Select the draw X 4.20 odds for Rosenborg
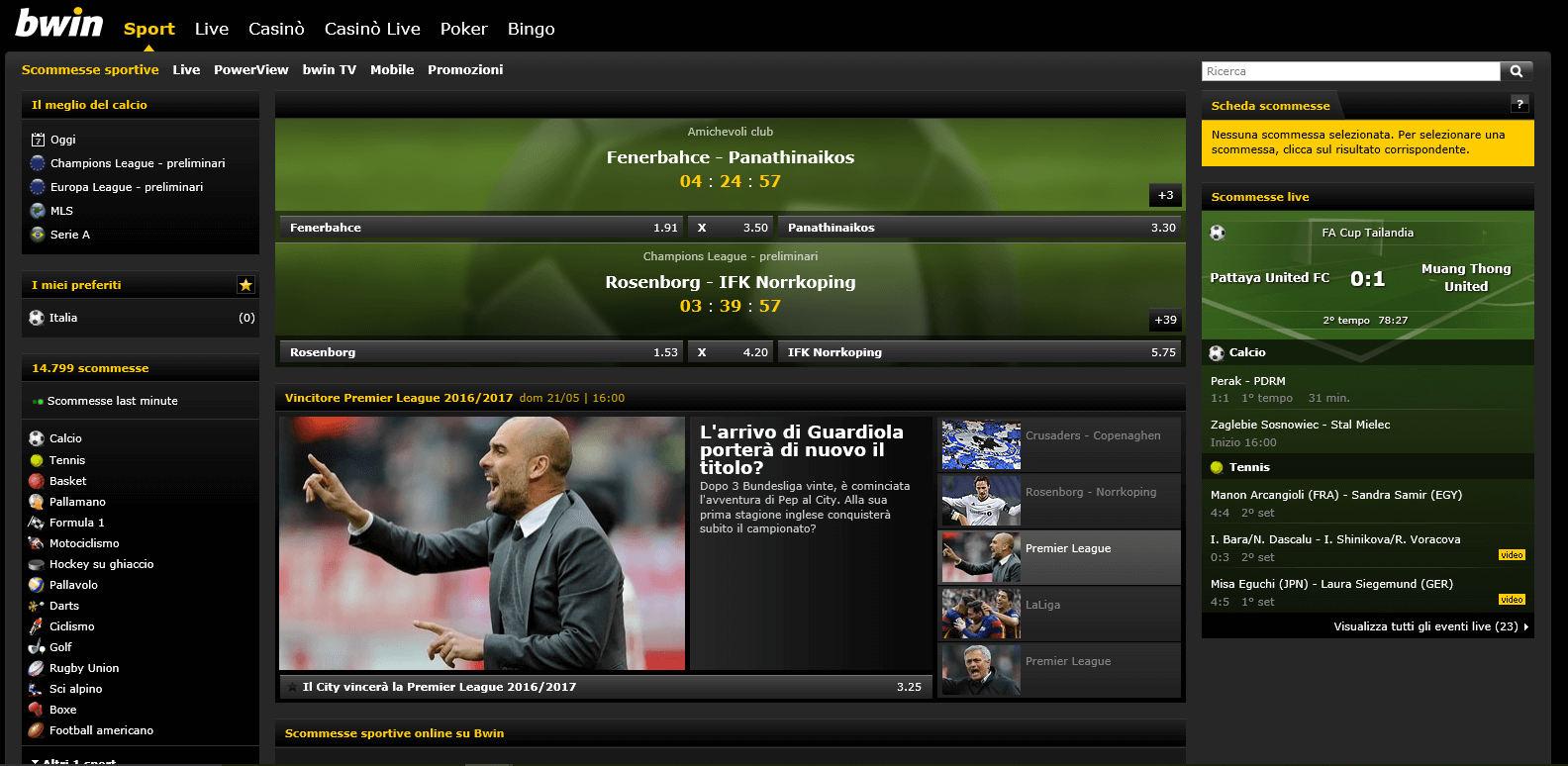The image size is (1568, 766). 731,352
